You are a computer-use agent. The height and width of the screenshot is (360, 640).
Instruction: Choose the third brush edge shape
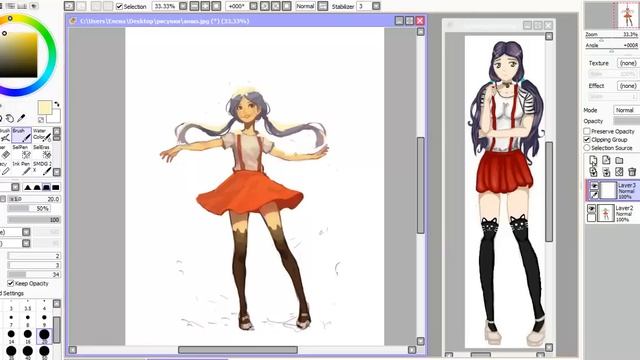point(47,187)
